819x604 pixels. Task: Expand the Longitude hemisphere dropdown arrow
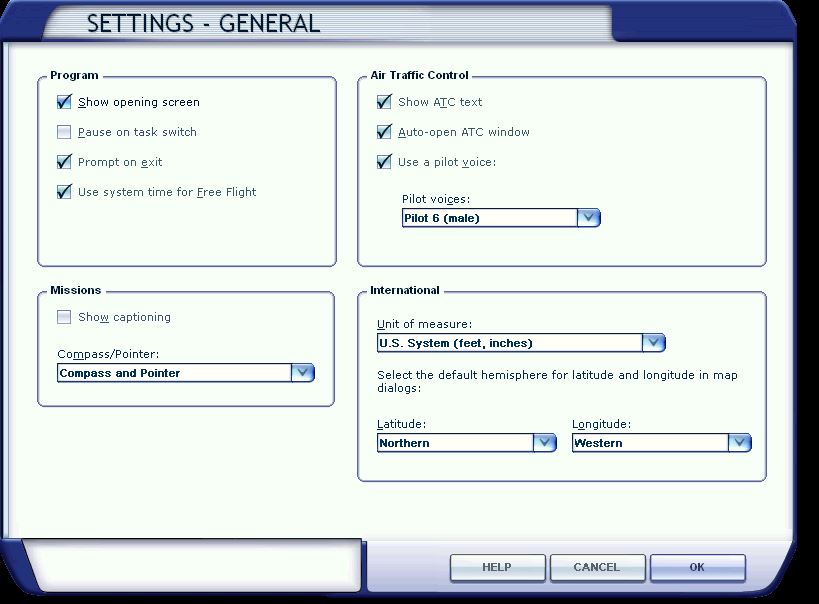point(740,443)
